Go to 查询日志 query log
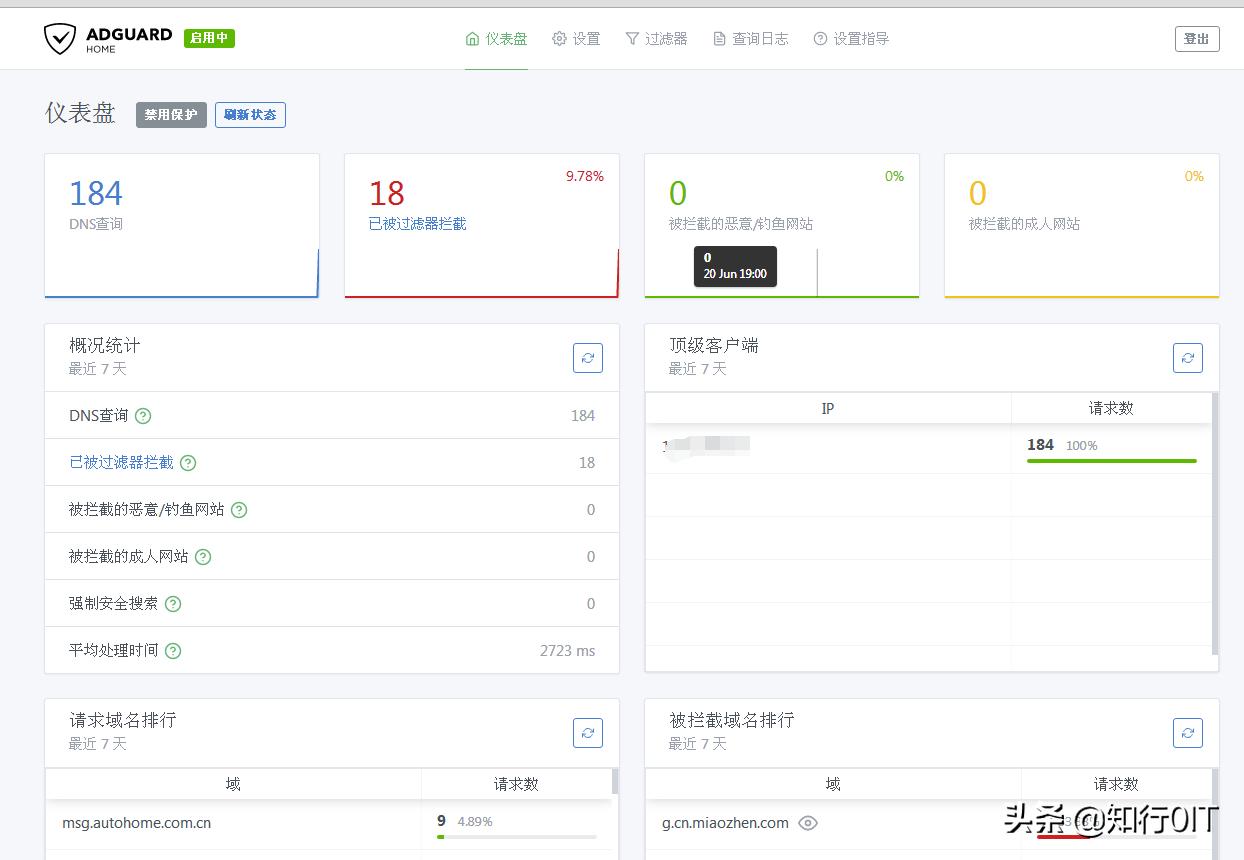Viewport: 1244px width, 860px height. click(751, 39)
